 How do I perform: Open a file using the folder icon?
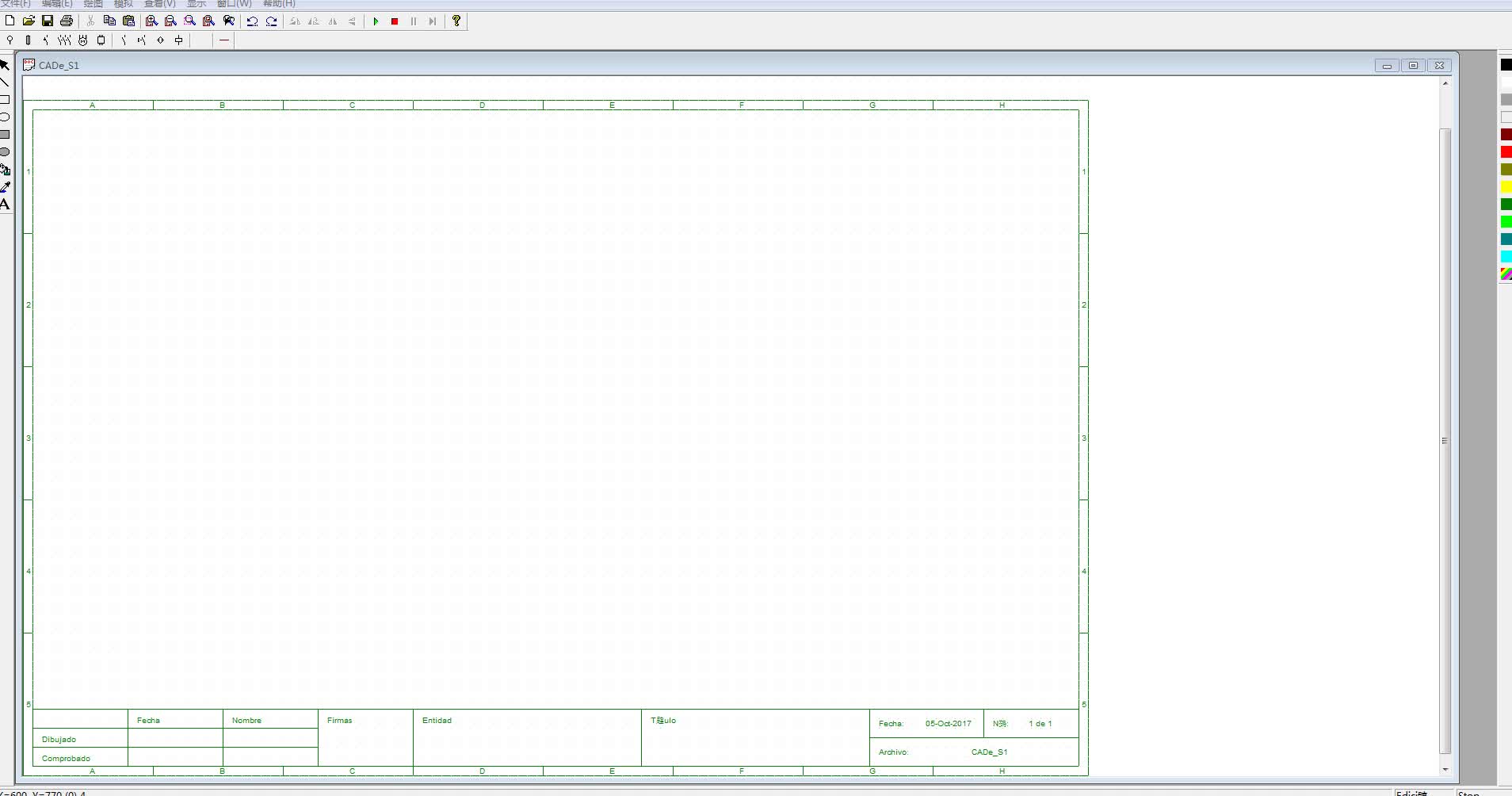[29, 21]
